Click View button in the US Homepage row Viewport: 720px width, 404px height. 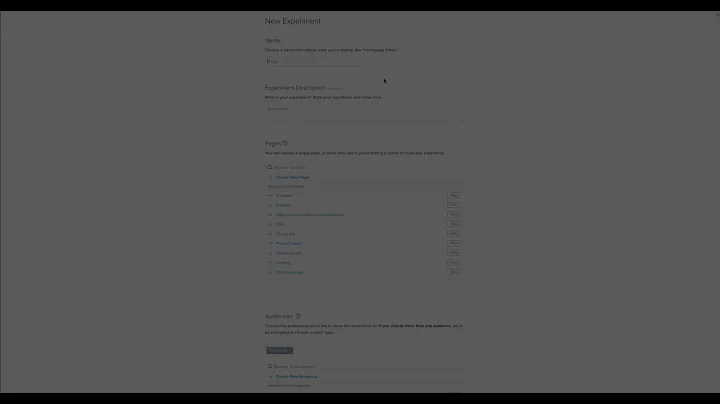(x=453, y=272)
